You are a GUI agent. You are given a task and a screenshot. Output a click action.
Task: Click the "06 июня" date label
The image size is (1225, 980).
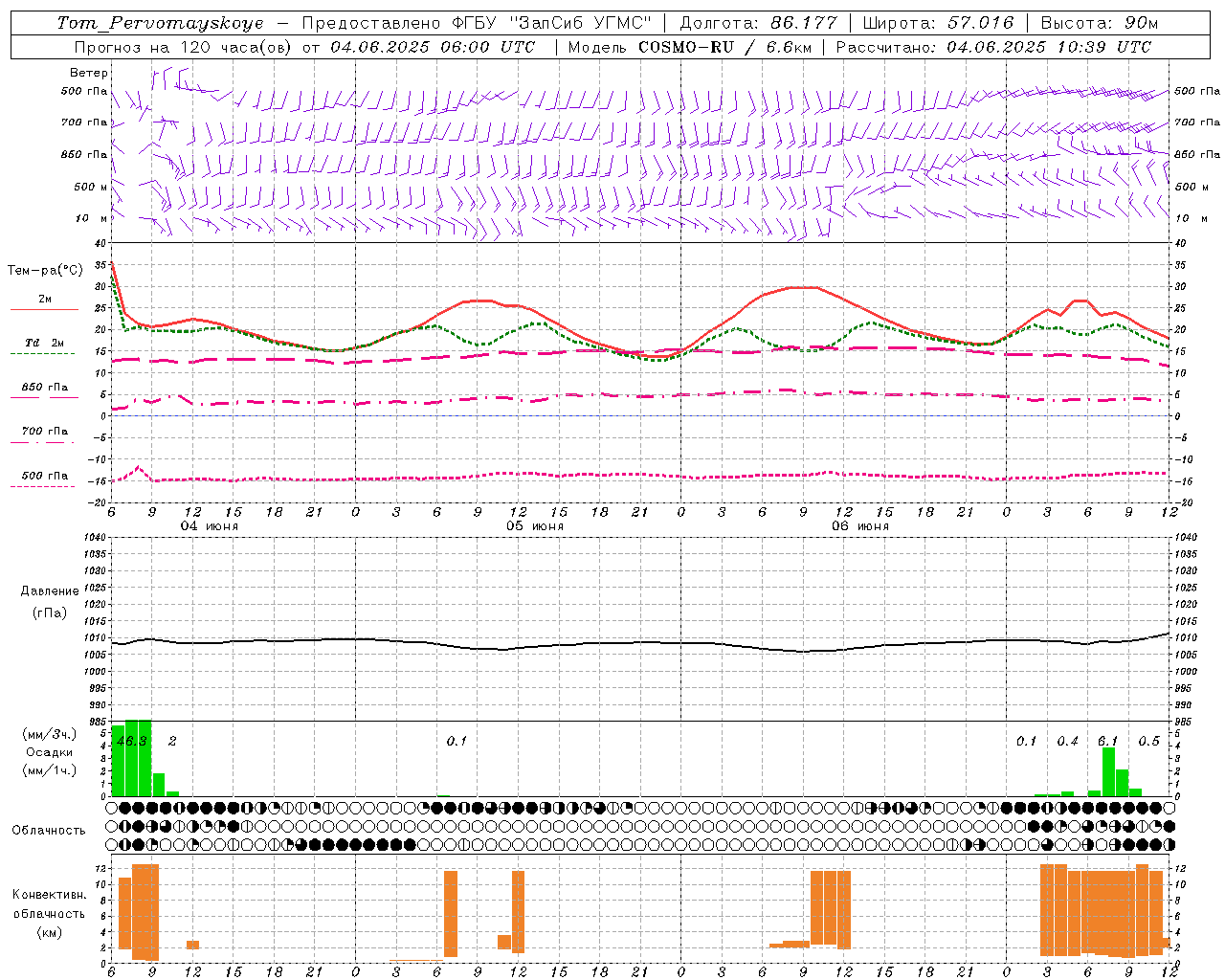[x=859, y=526]
